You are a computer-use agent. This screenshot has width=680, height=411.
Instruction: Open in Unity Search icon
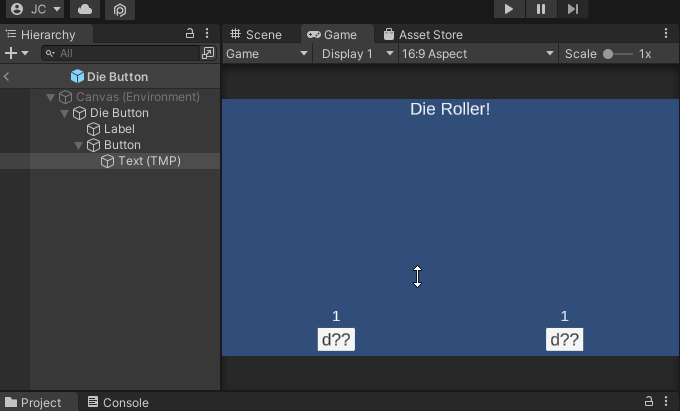(208, 53)
